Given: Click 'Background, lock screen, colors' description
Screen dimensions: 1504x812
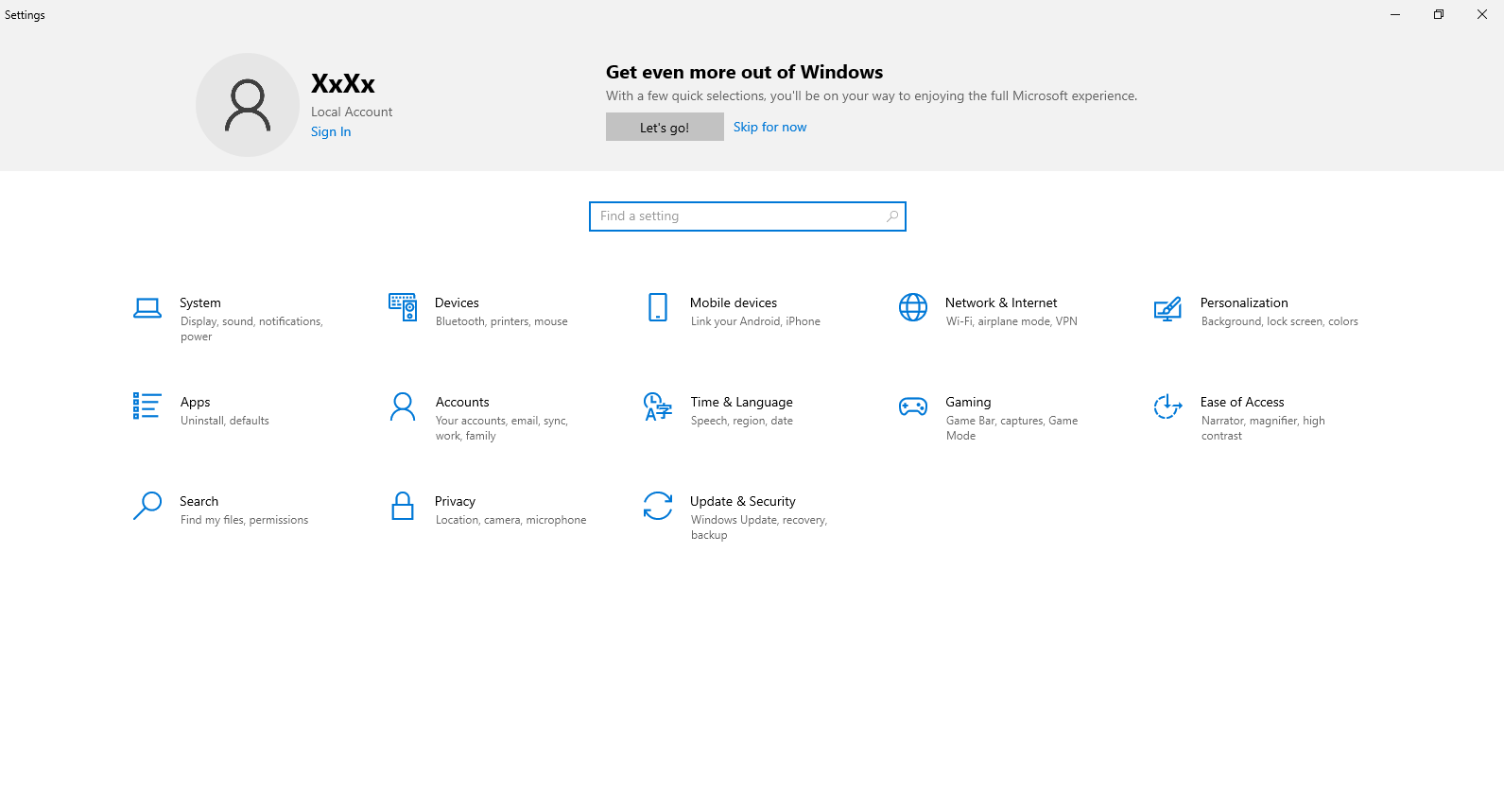Looking at the screenshot, I should pyautogui.click(x=1279, y=321).
